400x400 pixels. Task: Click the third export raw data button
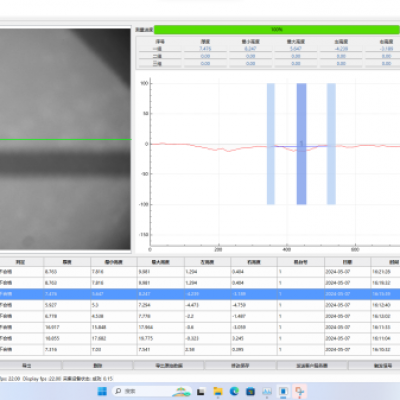pos(169,366)
